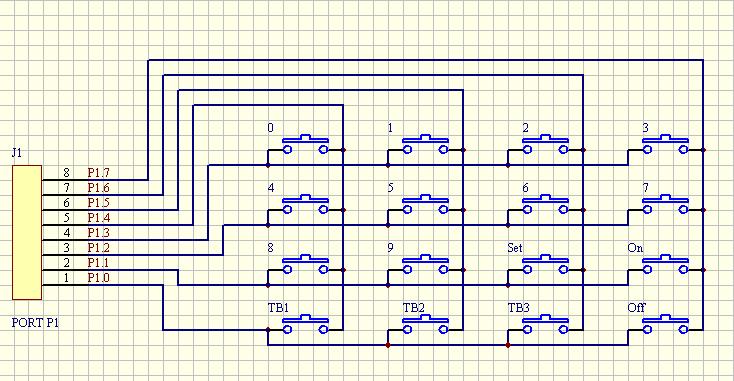Click the PORT P1 component text

click(35, 322)
